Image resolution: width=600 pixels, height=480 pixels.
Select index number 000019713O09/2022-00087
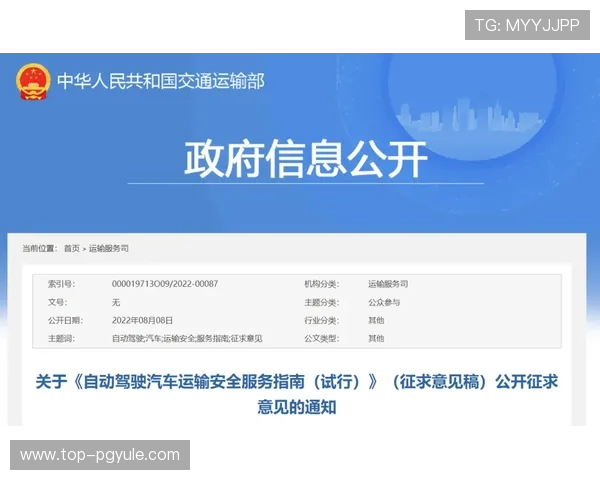click(165, 284)
